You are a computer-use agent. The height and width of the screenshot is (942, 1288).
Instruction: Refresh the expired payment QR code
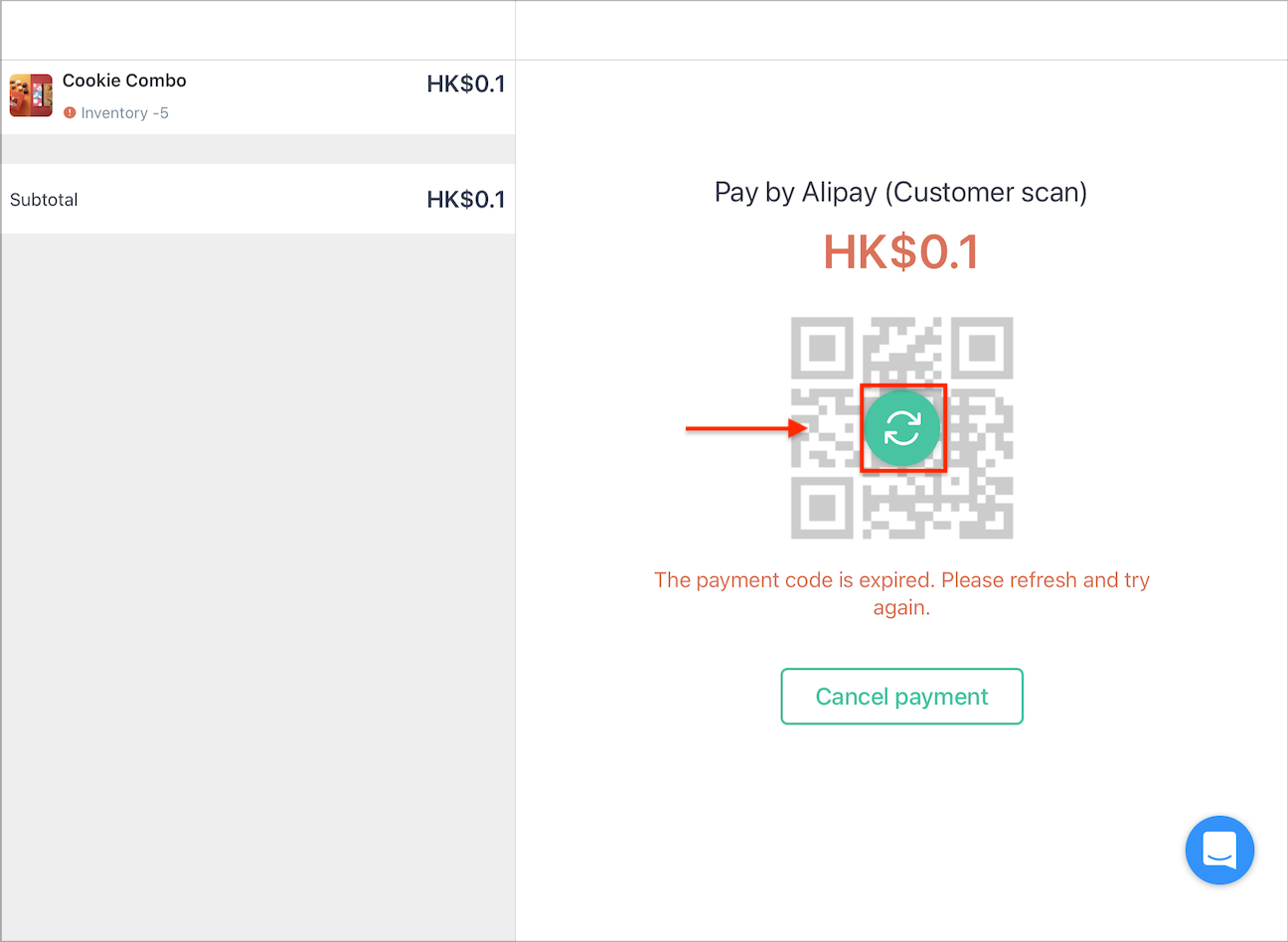902,428
